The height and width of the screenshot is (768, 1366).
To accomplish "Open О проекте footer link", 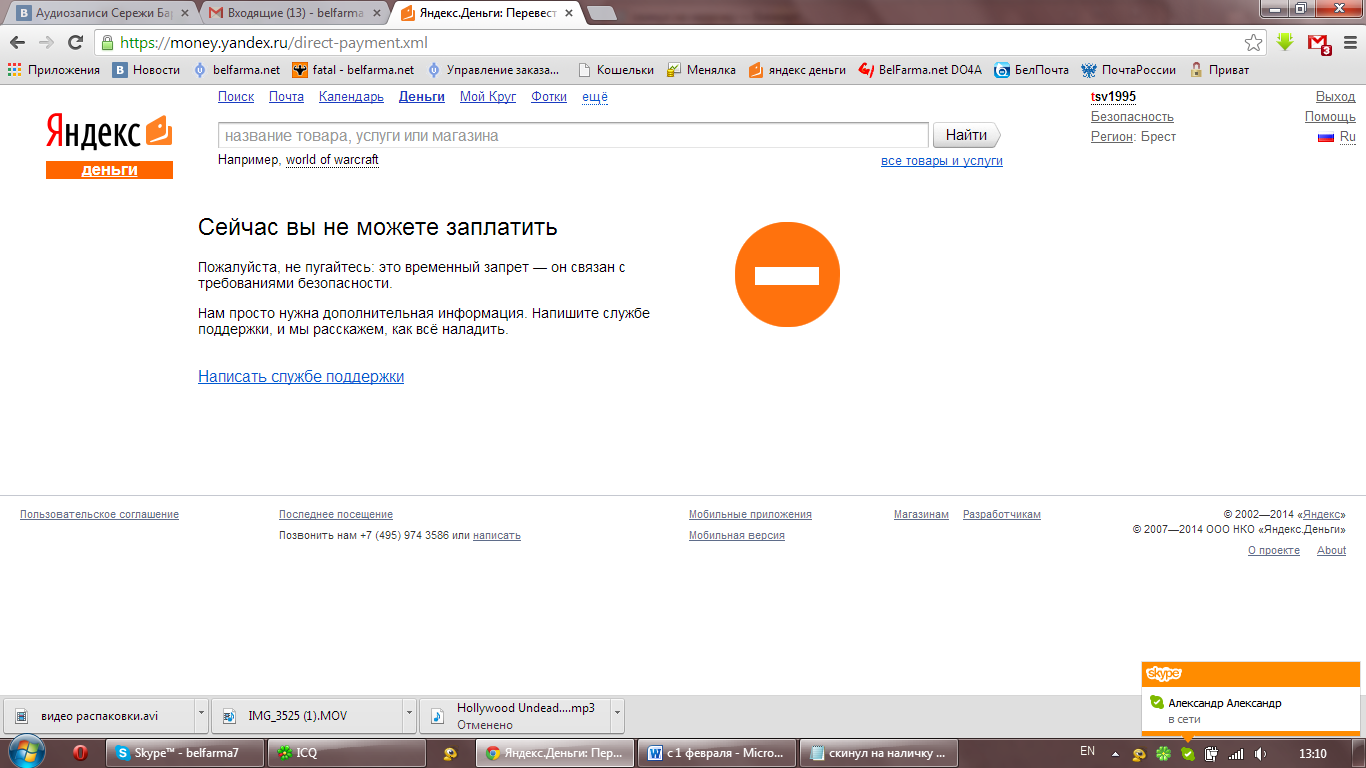I will 1274,551.
